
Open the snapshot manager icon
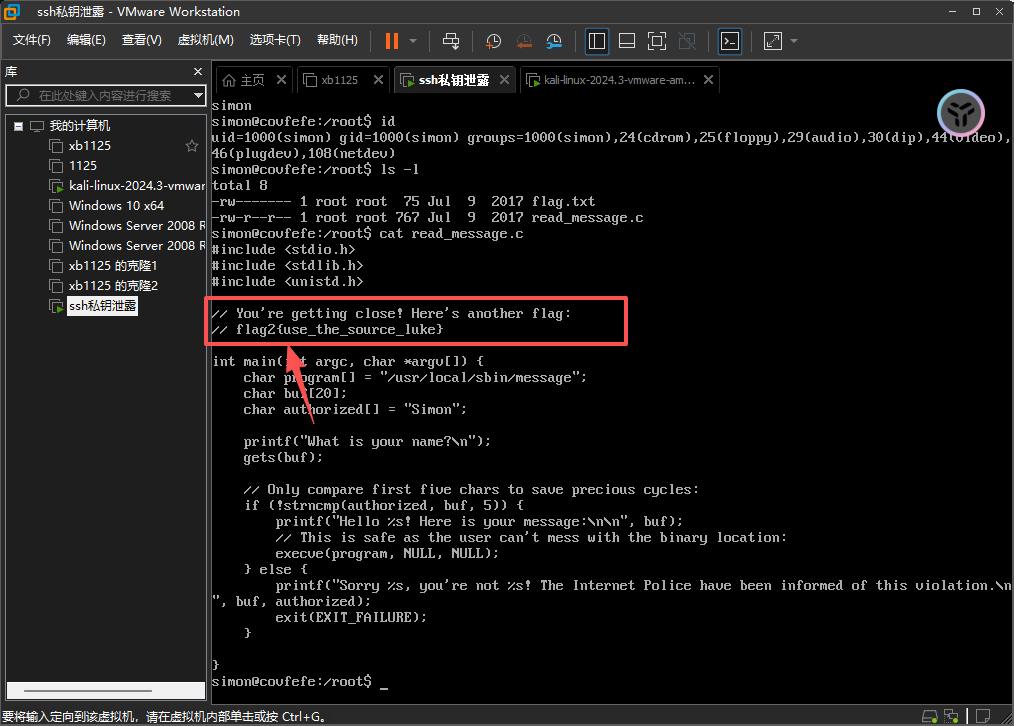coord(554,41)
